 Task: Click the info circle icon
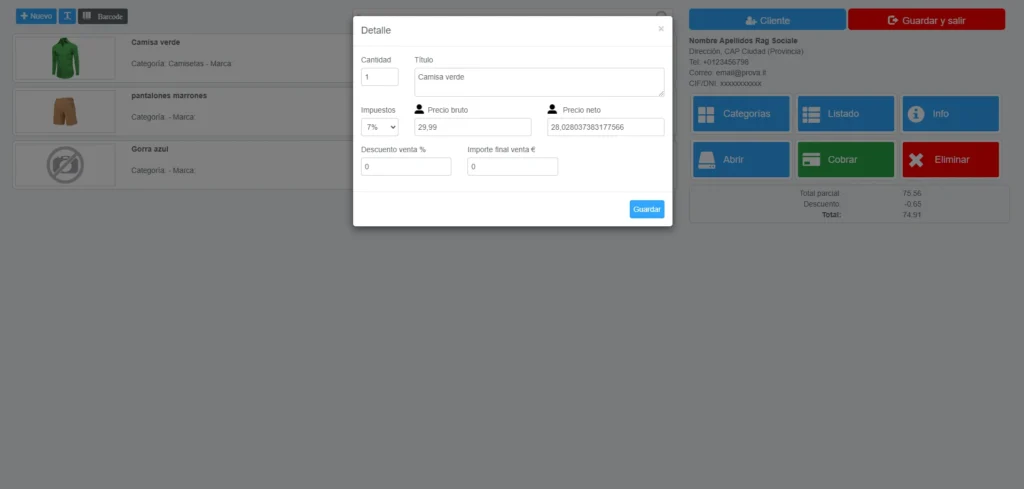pyautogui.click(x=916, y=114)
